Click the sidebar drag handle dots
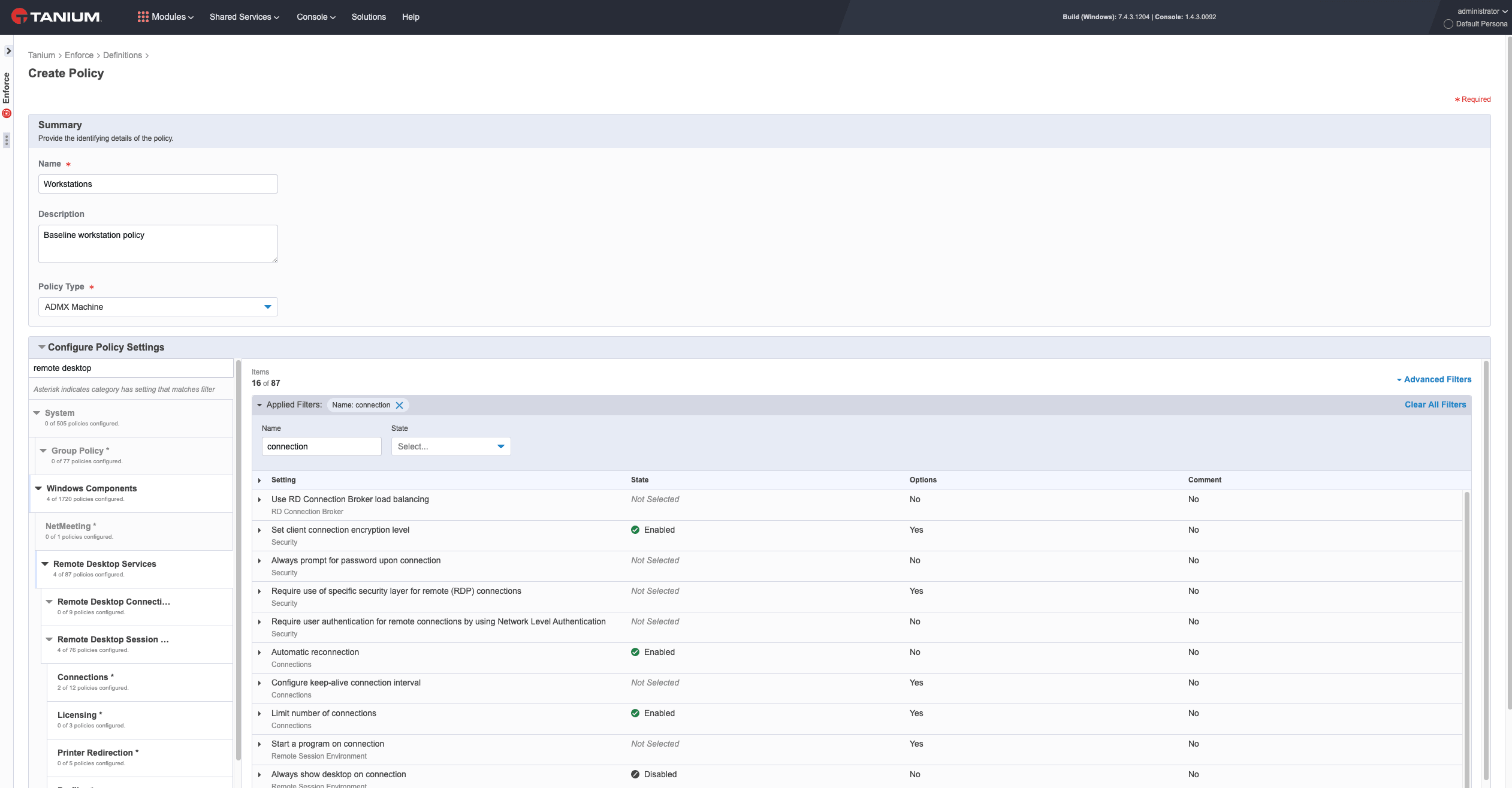 (x=7, y=140)
